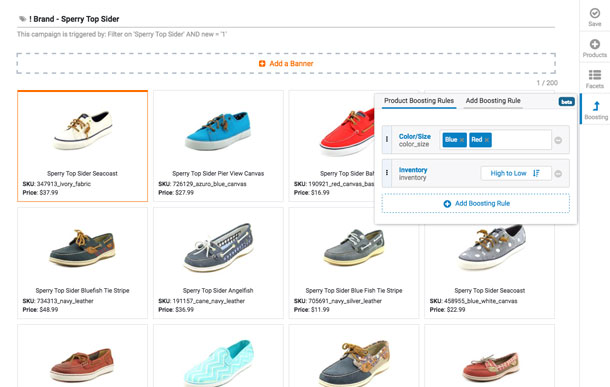This screenshot has width=610, height=387.
Task: Grab the Color/Size rule drag handle
Action: [x=387, y=139]
